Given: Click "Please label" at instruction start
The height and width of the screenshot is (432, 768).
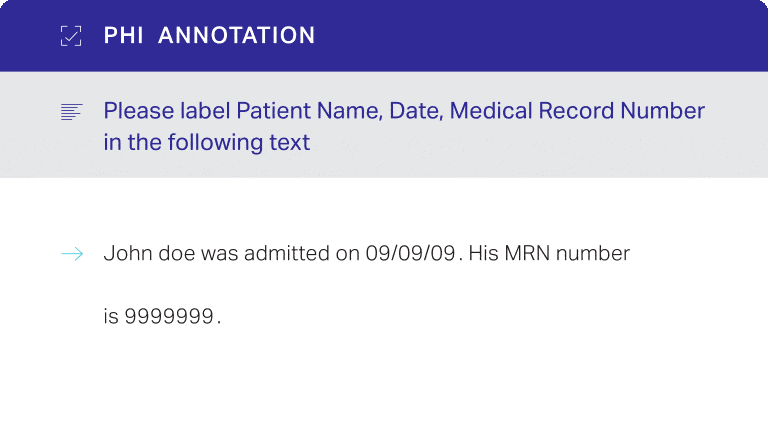Looking at the screenshot, I should point(166,111).
